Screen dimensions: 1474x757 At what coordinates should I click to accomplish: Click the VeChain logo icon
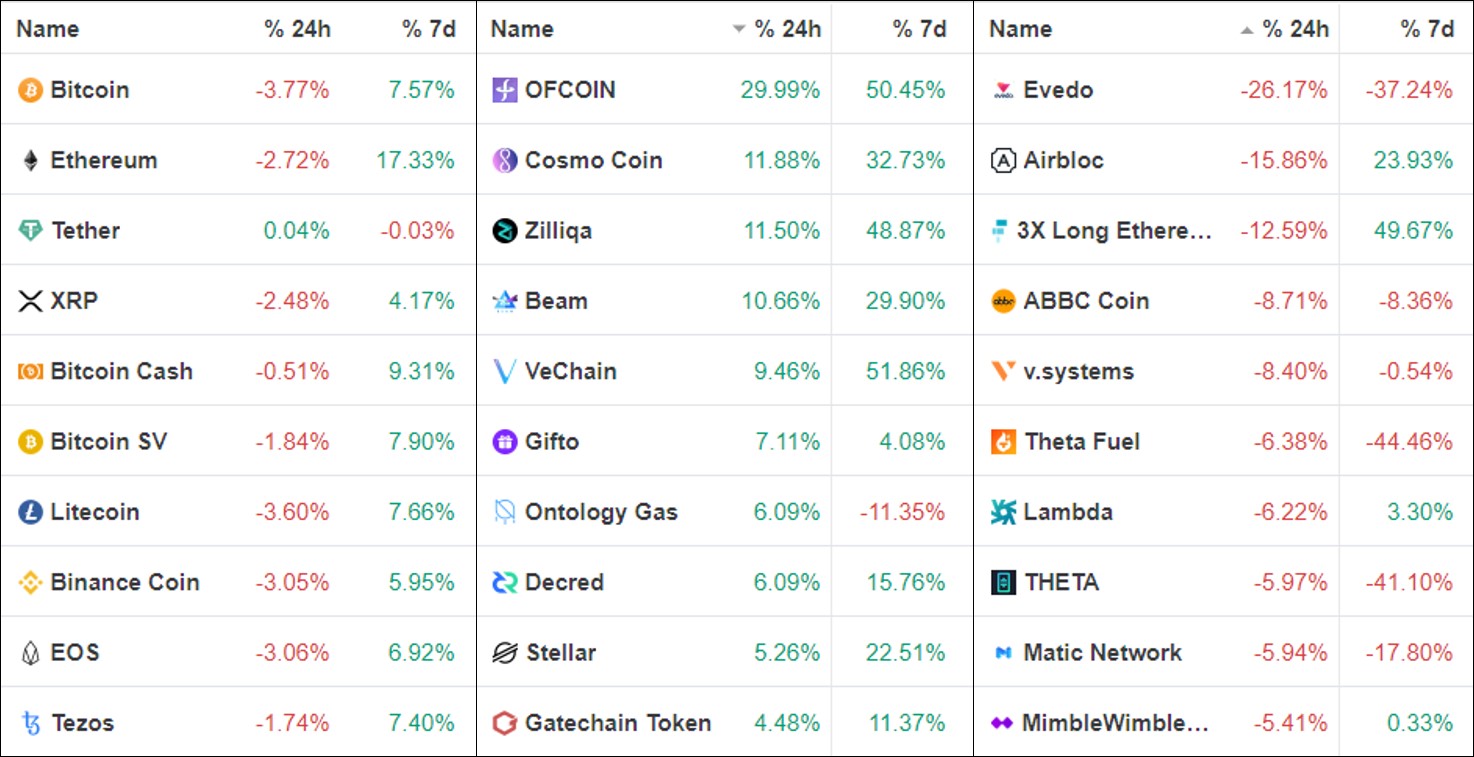click(505, 371)
